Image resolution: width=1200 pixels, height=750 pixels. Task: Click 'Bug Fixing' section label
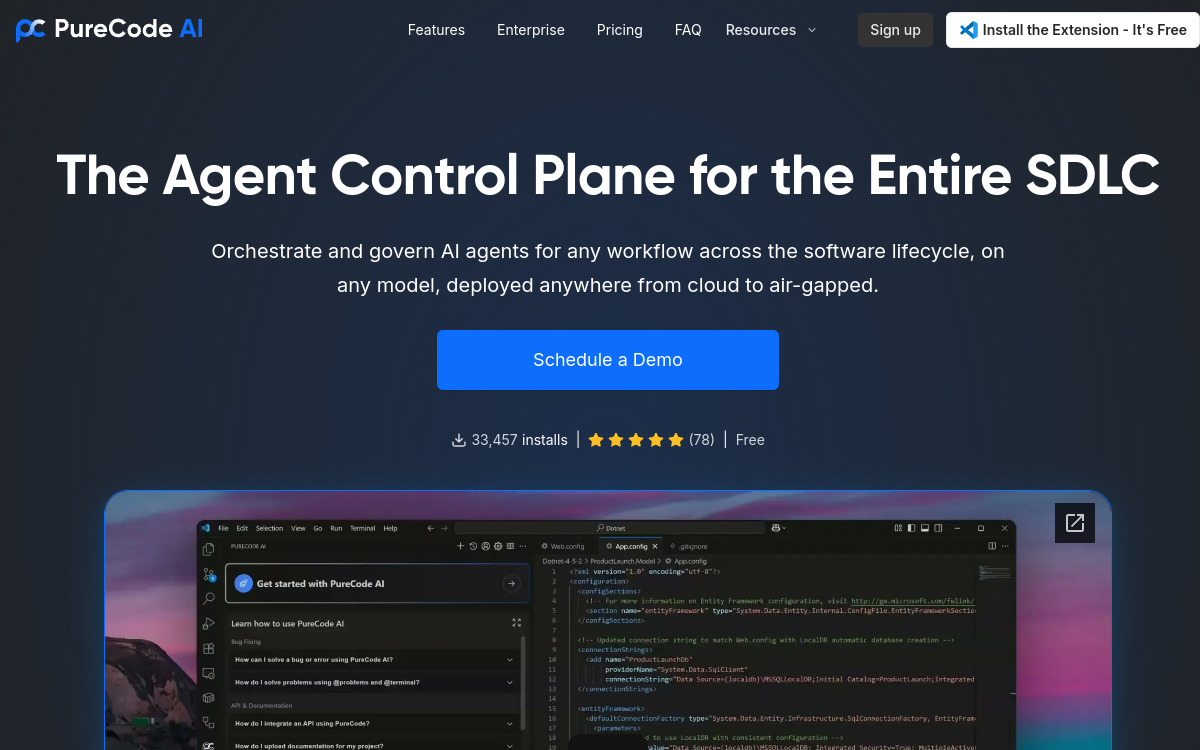pos(246,642)
